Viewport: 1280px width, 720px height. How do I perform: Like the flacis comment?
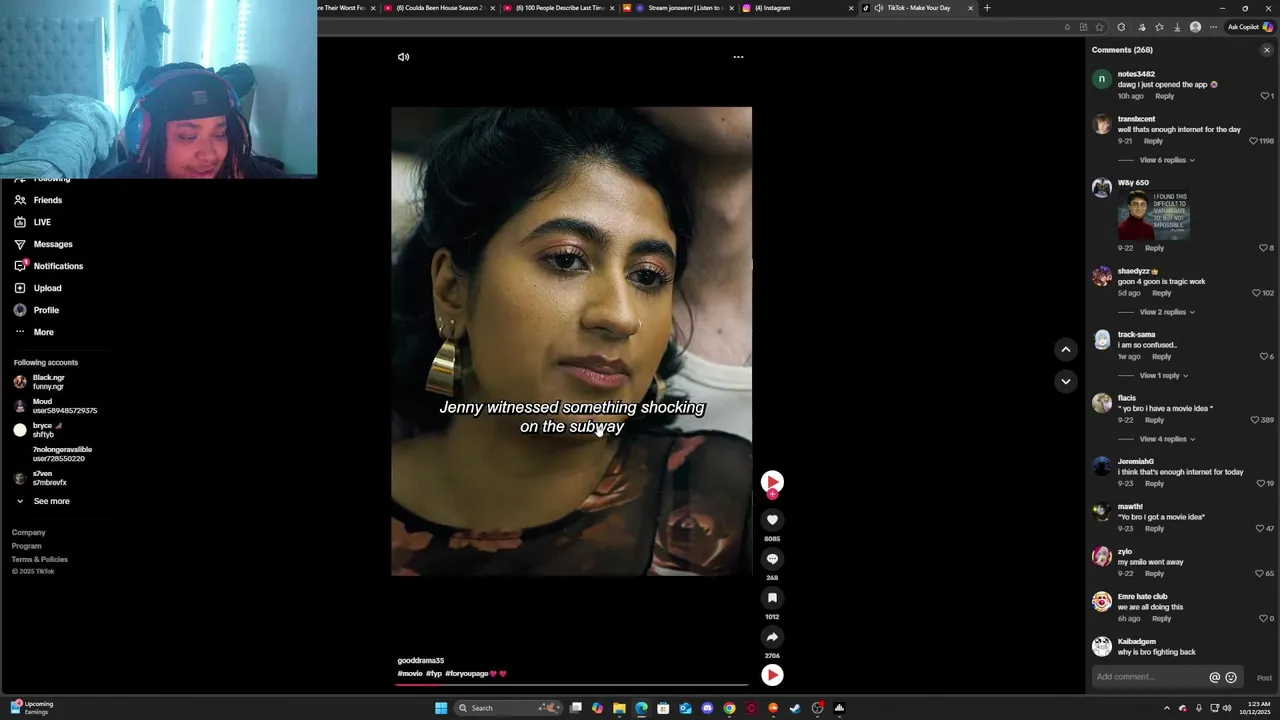click(x=1256, y=420)
